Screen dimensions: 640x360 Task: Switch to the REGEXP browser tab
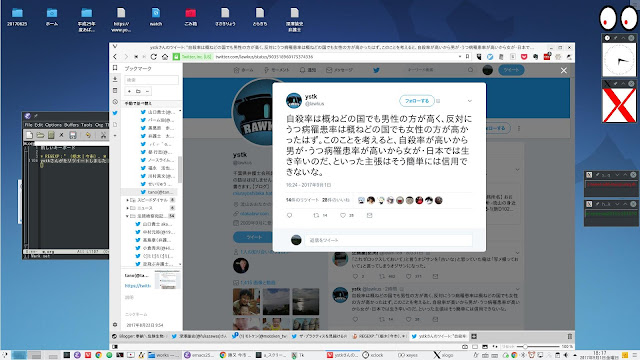pyautogui.click(x=380, y=336)
